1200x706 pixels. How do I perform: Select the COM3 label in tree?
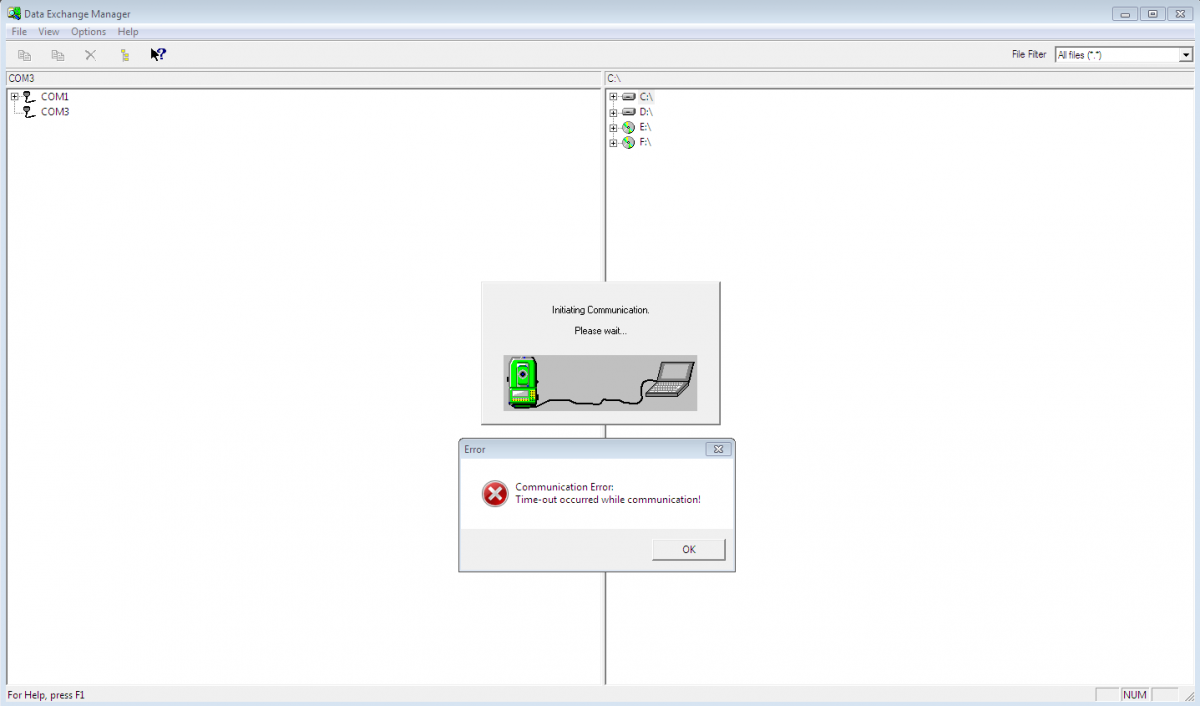(55, 112)
